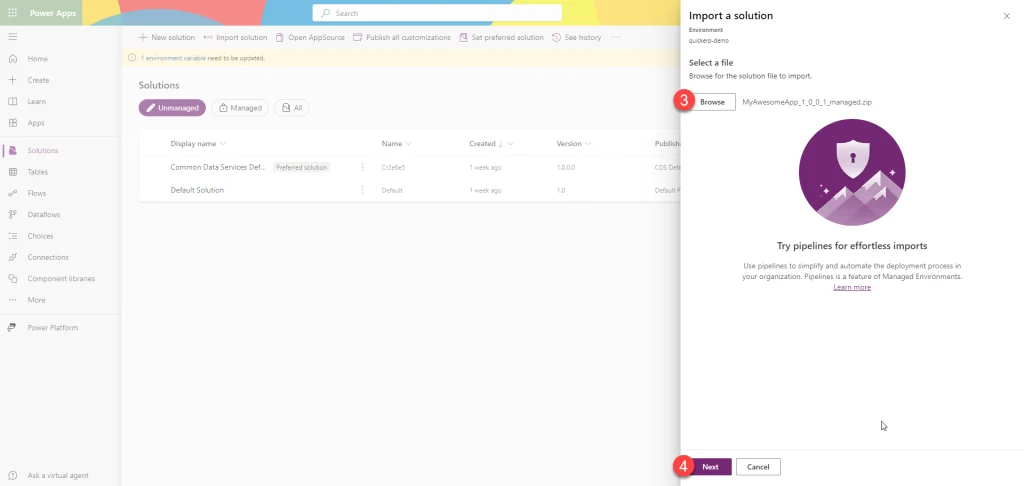Click Import solution in command bar

(x=235, y=37)
